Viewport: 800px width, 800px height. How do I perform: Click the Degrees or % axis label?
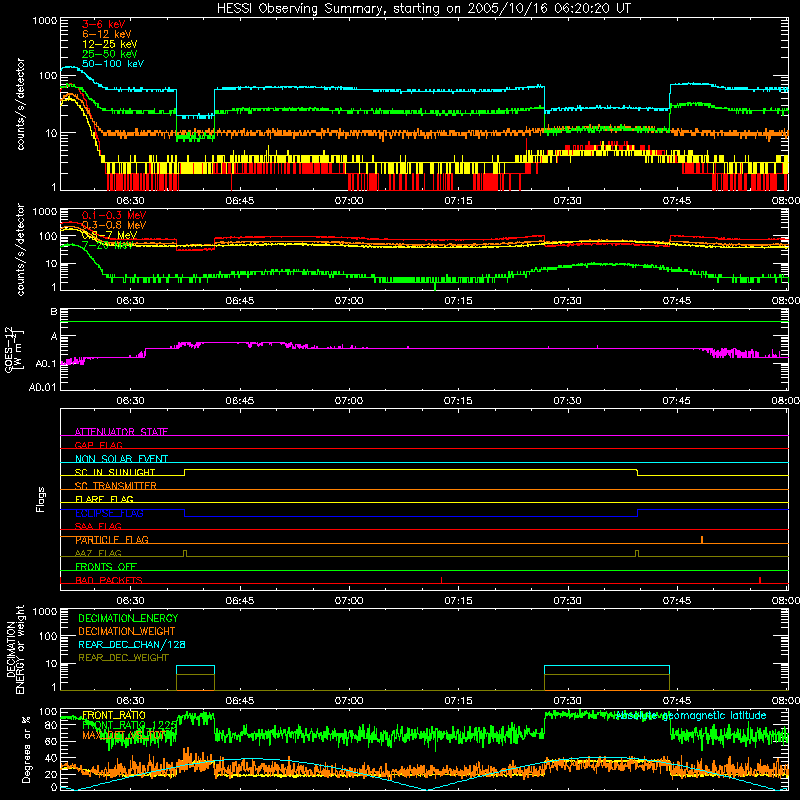pyautogui.click(x=26, y=749)
